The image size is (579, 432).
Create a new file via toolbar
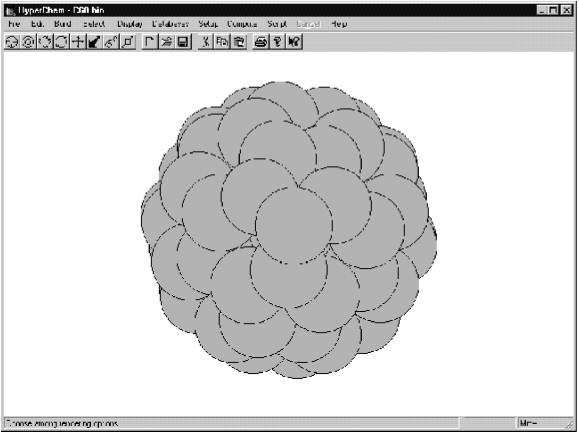point(150,42)
